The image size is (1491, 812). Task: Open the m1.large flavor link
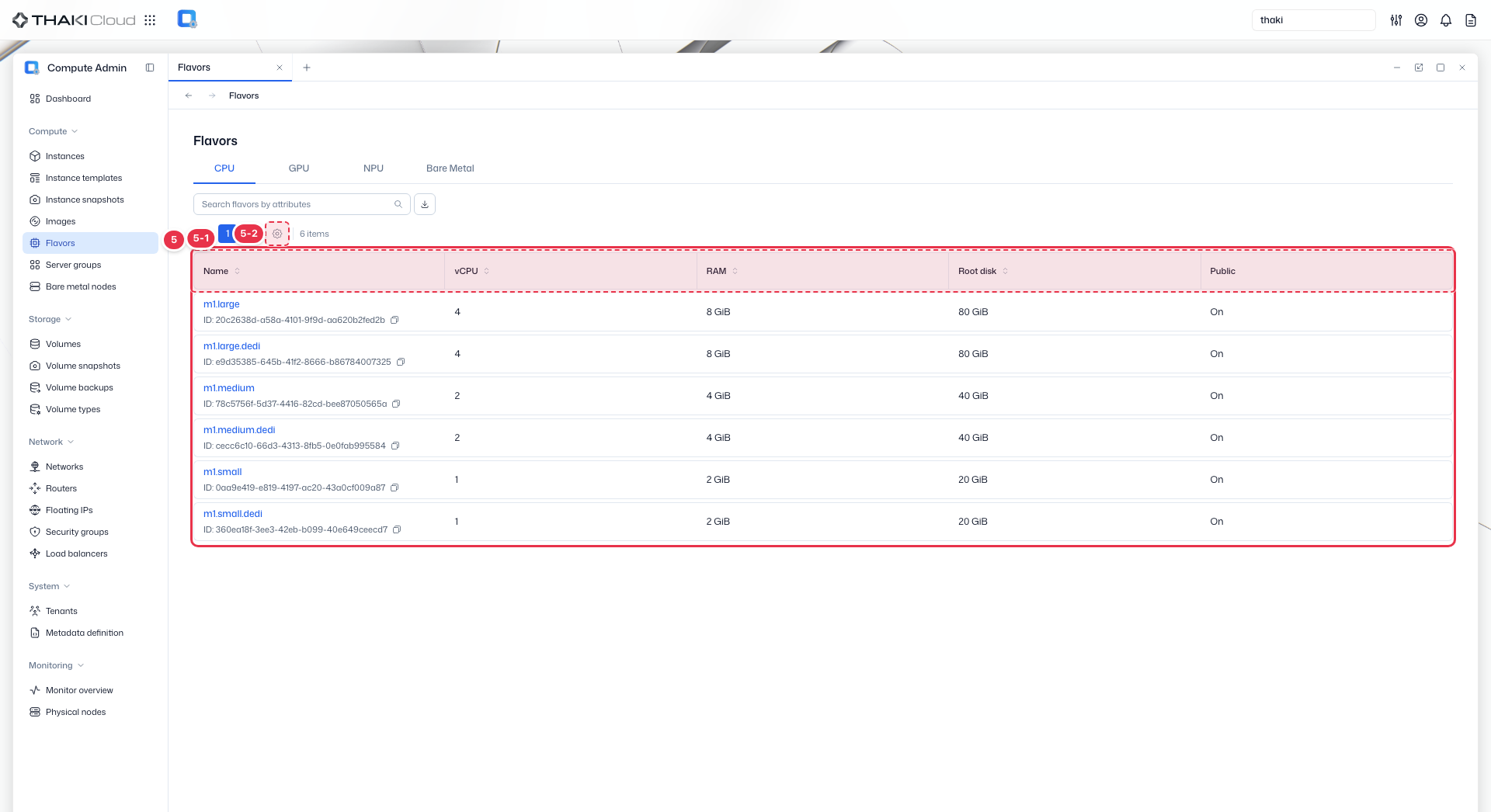[x=221, y=304]
